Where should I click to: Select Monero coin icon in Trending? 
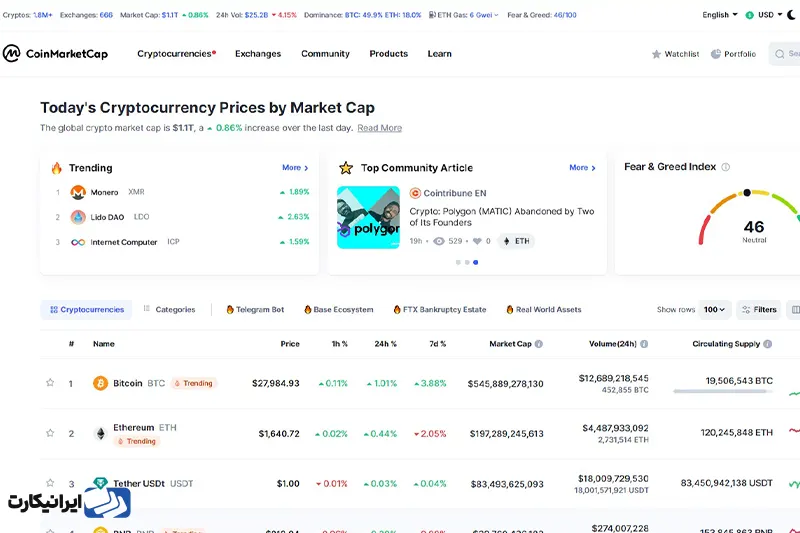click(78, 192)
